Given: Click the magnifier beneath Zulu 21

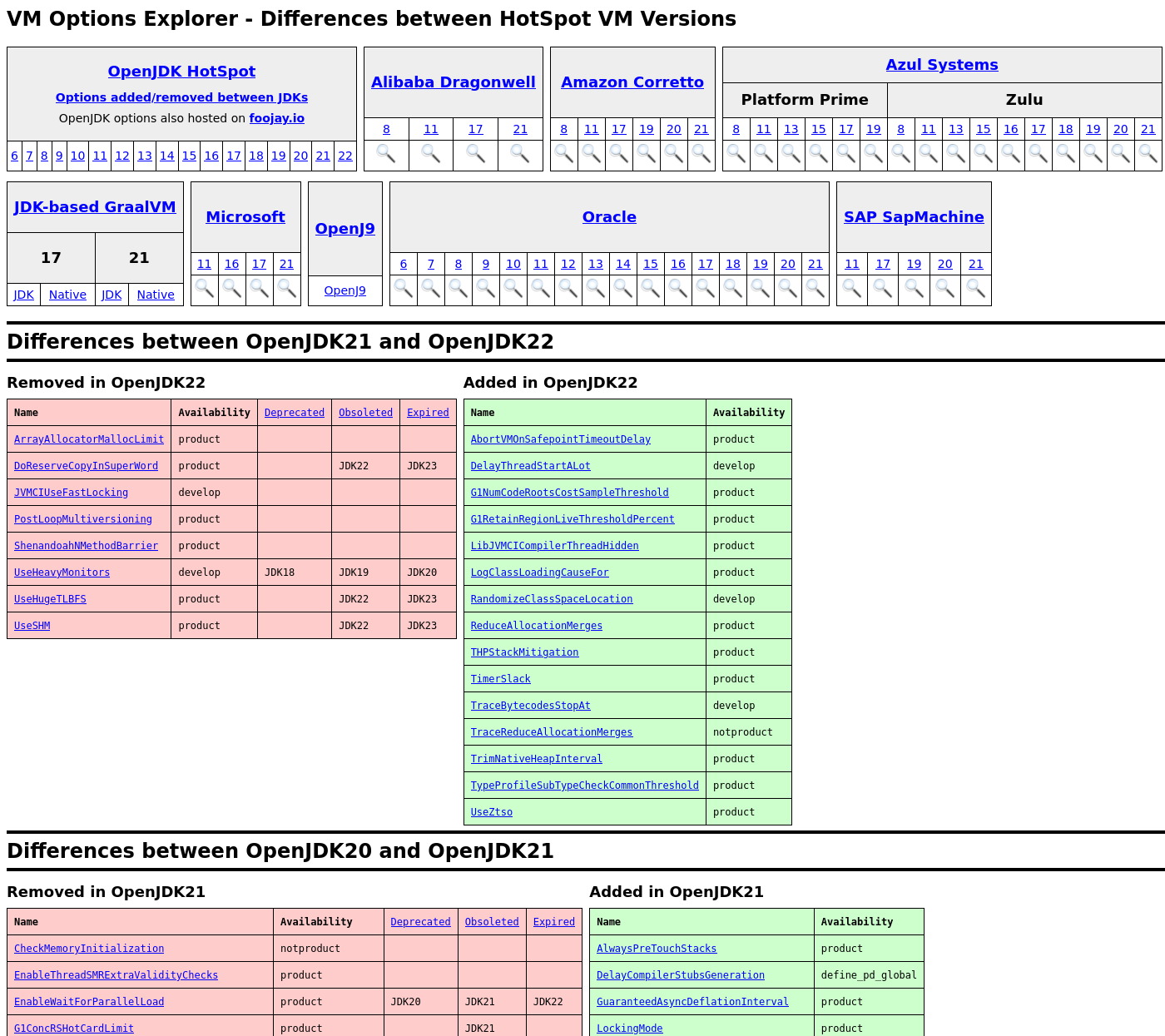Looking at the screenshot, I should coord(1148,154).
